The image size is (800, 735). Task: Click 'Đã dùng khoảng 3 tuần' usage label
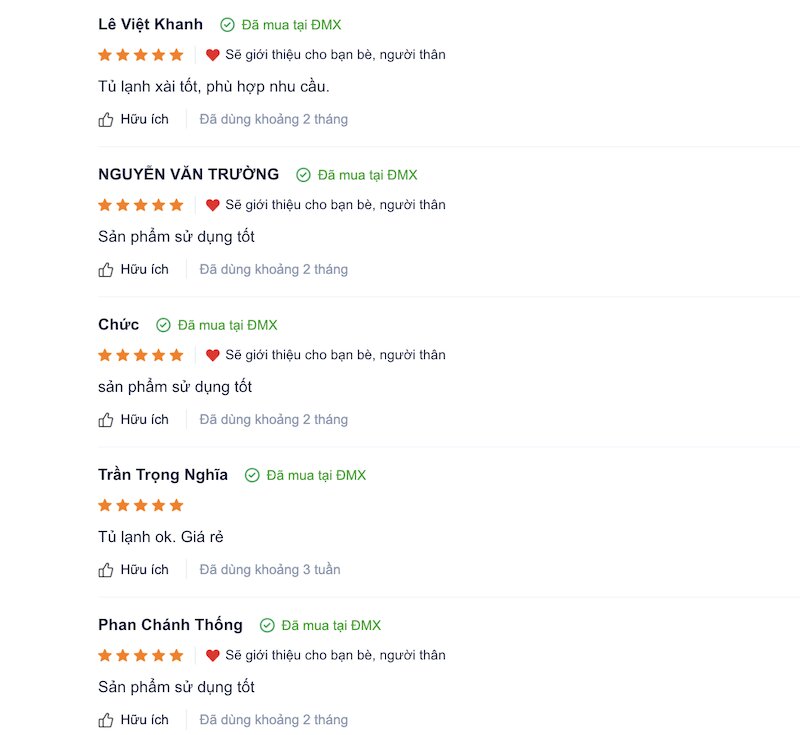270,570
